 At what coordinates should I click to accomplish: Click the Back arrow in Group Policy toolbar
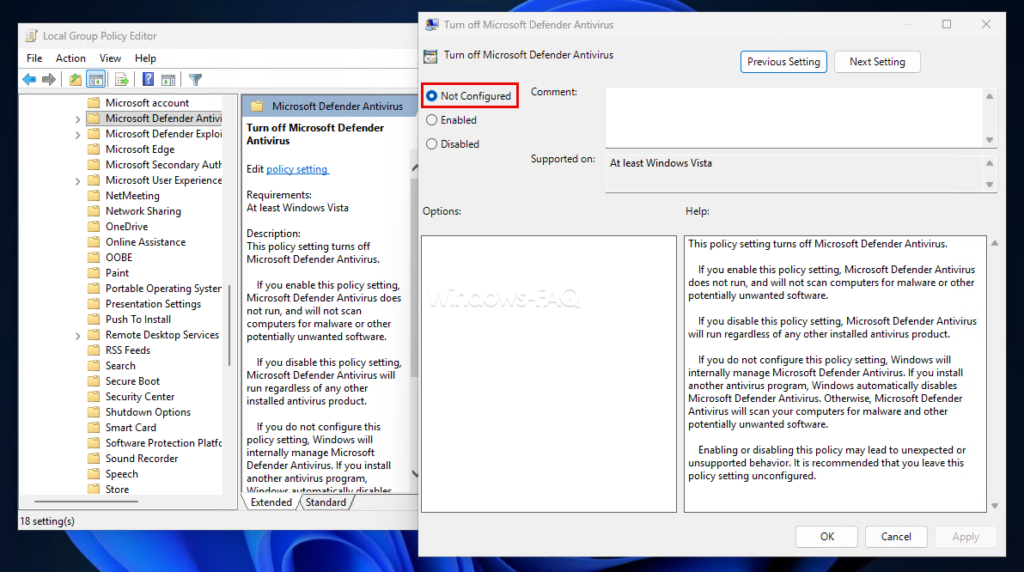pos(29,80)
